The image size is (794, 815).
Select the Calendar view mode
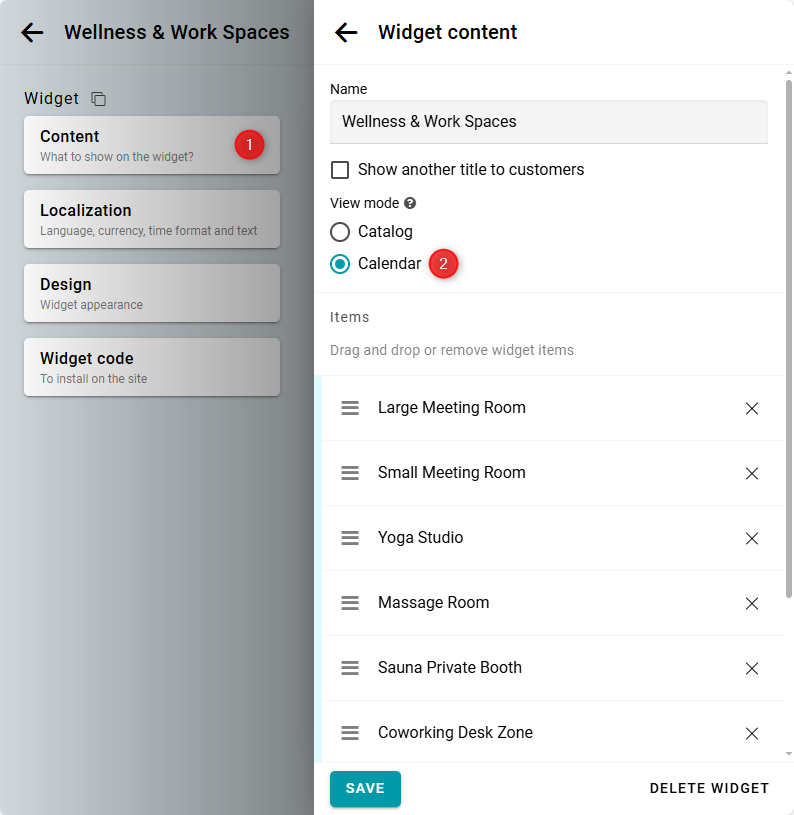(x=340, y=264)
